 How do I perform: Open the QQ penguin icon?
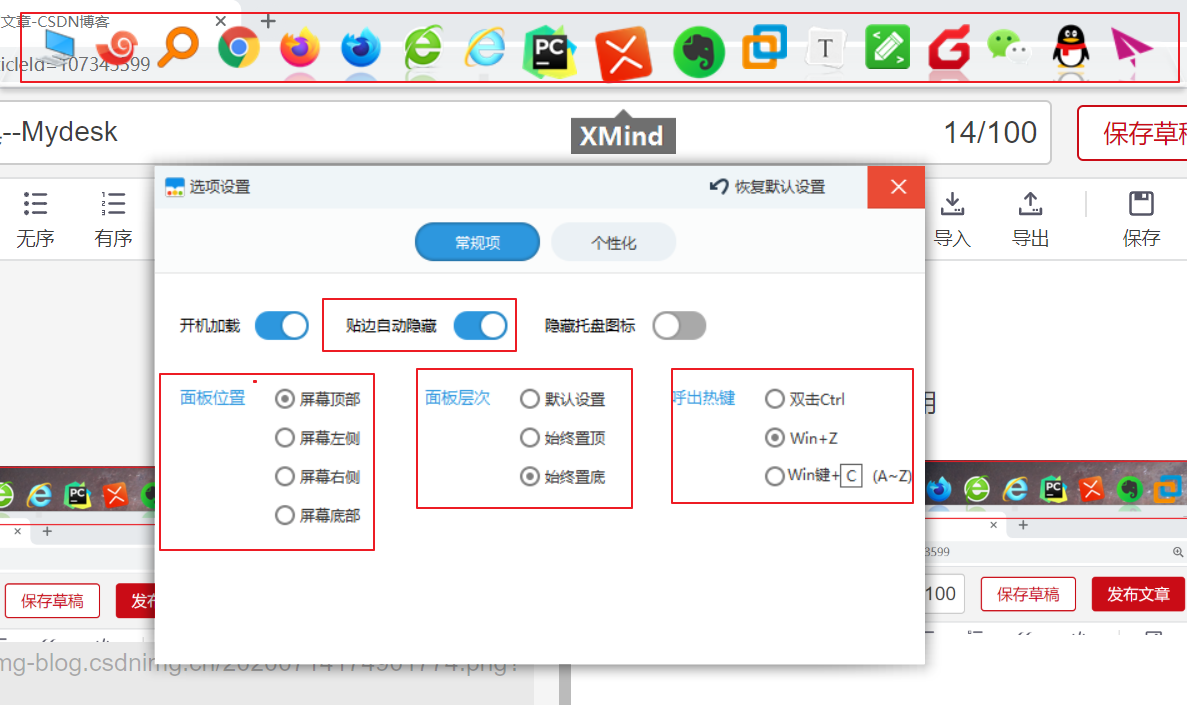(x=1071, y=47)
